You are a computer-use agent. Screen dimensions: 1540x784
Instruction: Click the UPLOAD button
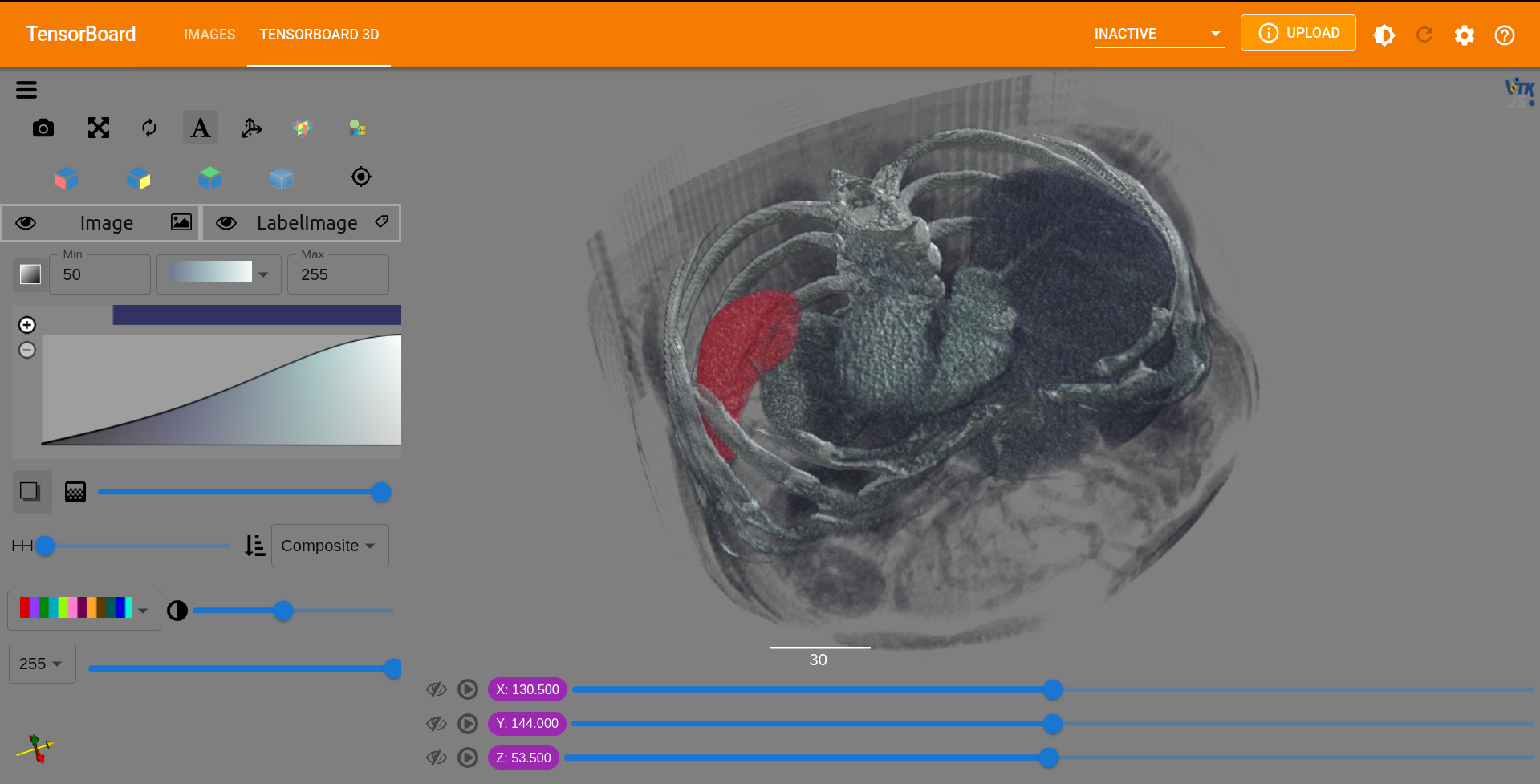[1298, 33]
